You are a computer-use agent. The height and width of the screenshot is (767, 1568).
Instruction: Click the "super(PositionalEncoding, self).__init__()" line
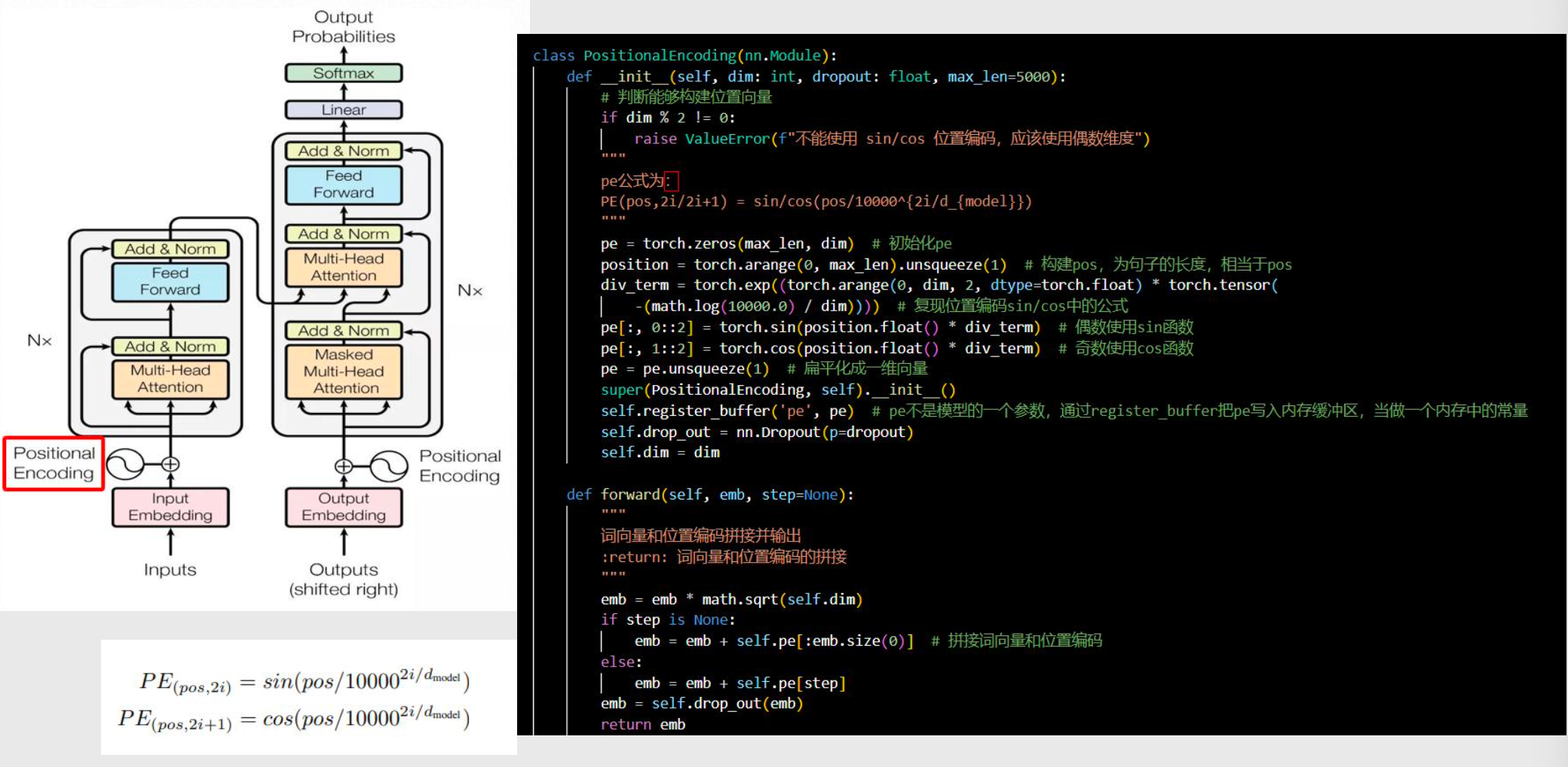click(778, 390)
